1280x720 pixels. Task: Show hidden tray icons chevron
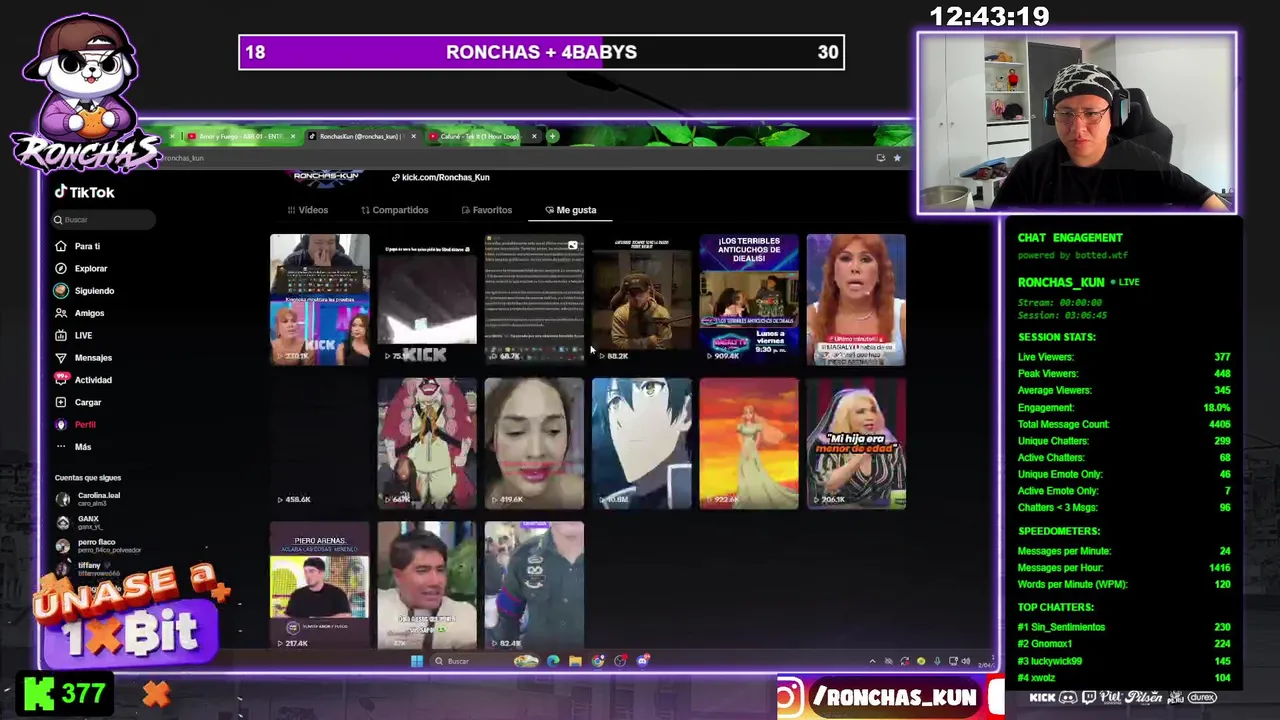coord(872,661)
